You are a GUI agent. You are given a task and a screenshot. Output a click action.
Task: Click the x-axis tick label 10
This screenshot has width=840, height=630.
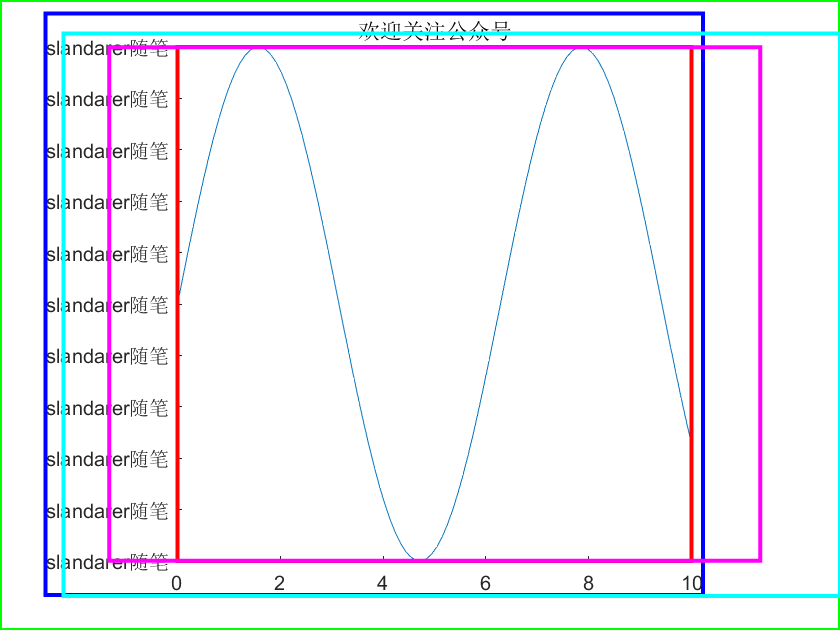click(x=691, y=583)
